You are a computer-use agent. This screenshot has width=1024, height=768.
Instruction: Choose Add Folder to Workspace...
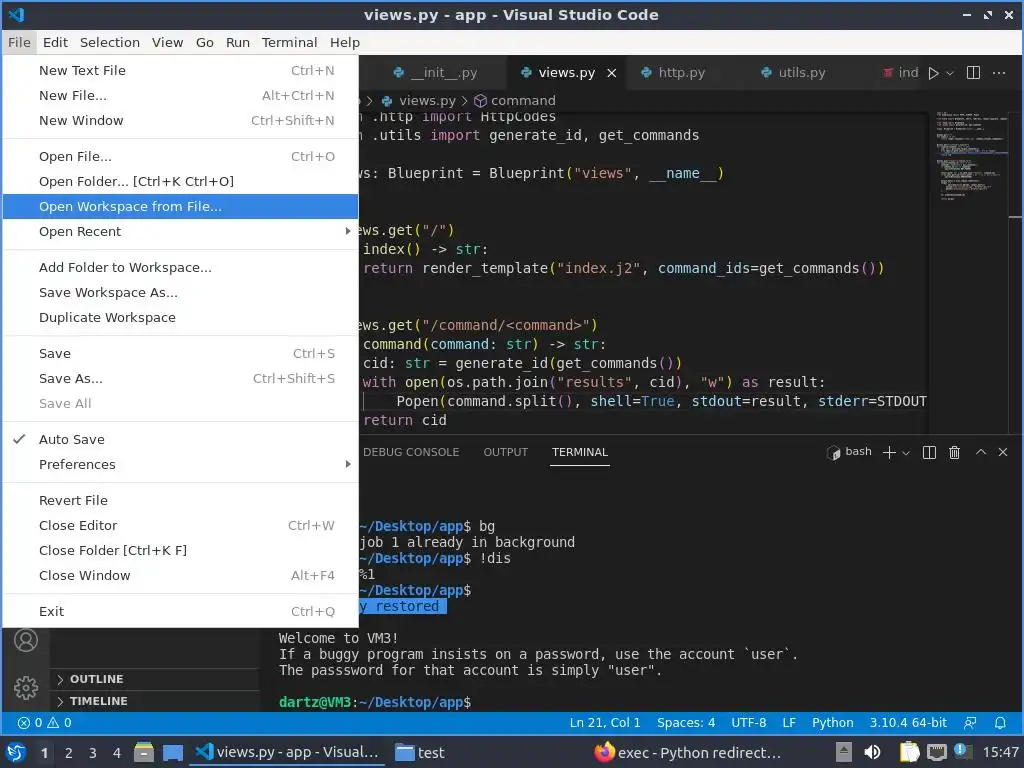(180, 268)
